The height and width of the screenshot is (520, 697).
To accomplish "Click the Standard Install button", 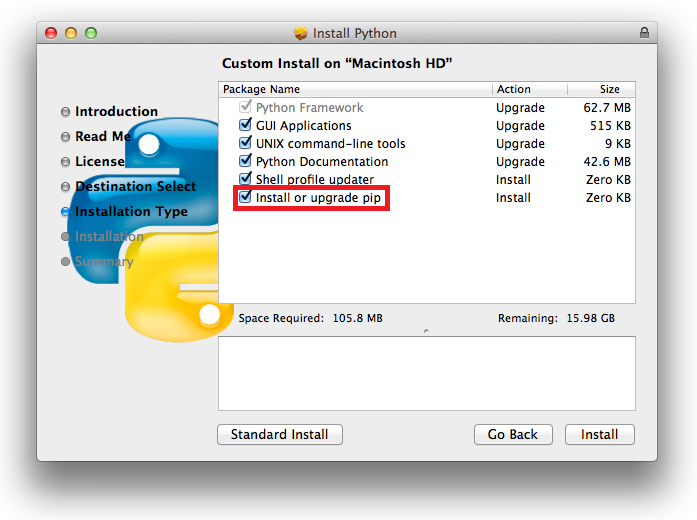I will [280, 434].
